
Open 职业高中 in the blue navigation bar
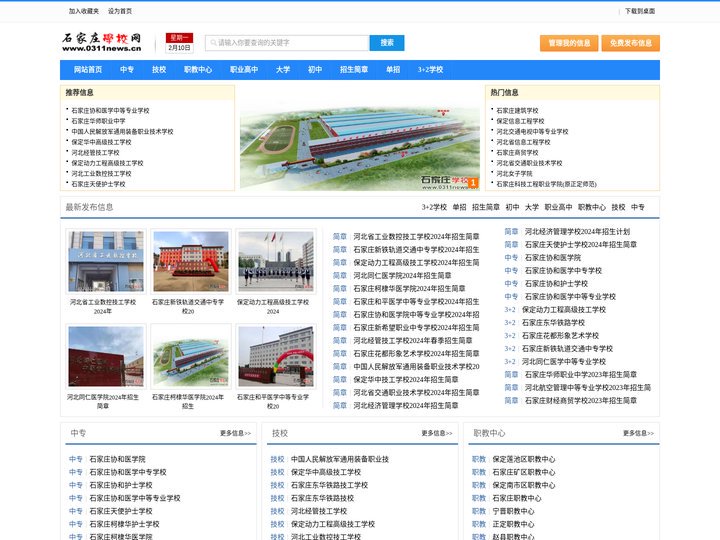244,70
